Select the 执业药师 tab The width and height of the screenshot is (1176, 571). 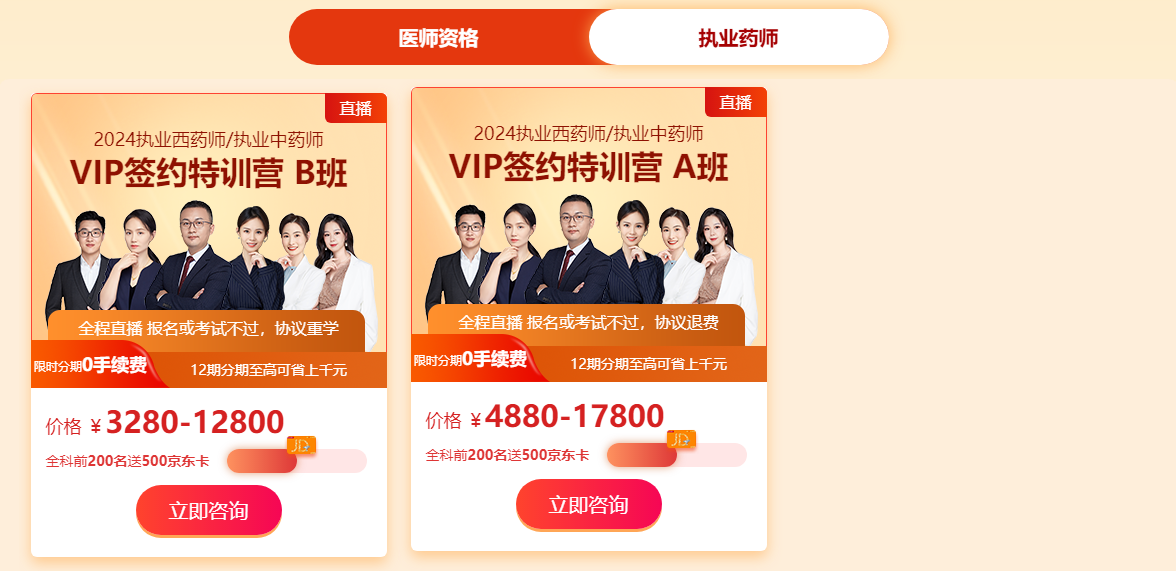738,38
